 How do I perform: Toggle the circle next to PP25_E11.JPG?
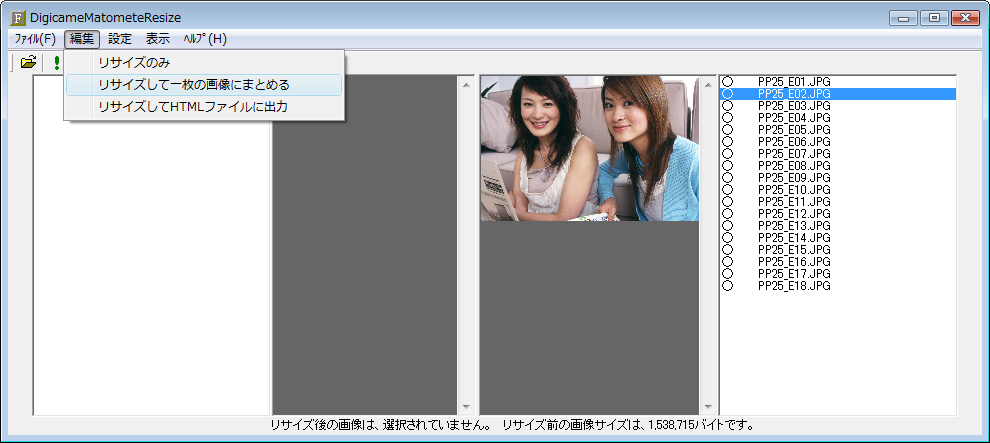point(727,201)
